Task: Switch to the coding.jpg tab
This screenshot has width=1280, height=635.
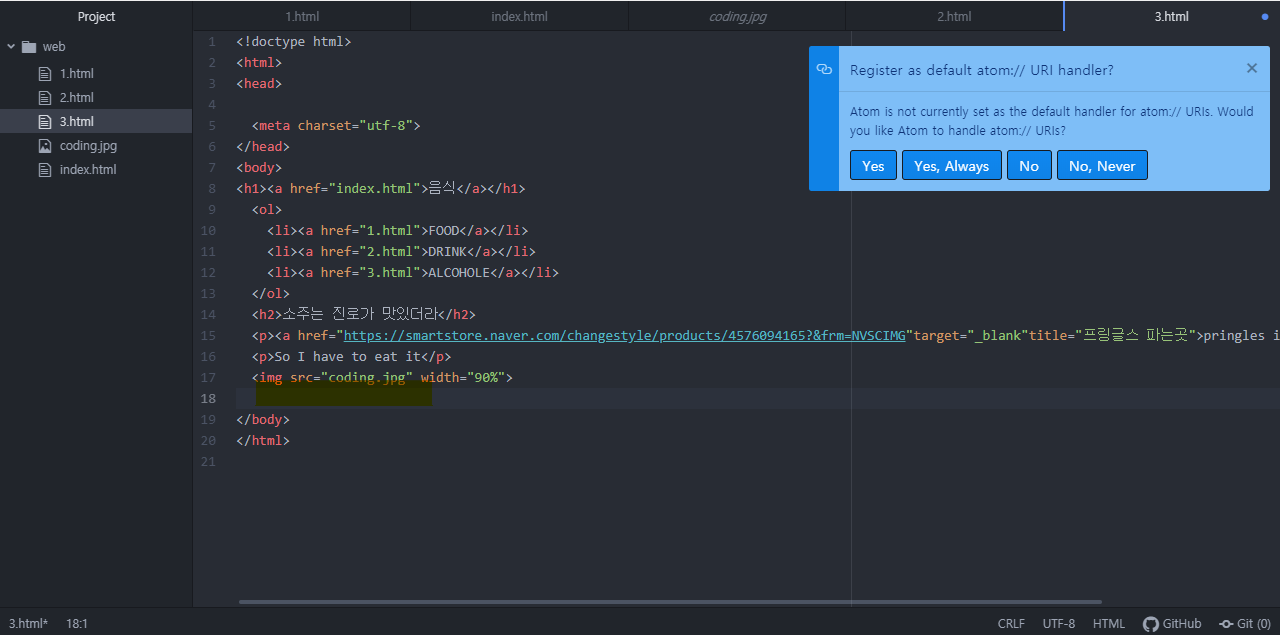Action: point(737,16)
